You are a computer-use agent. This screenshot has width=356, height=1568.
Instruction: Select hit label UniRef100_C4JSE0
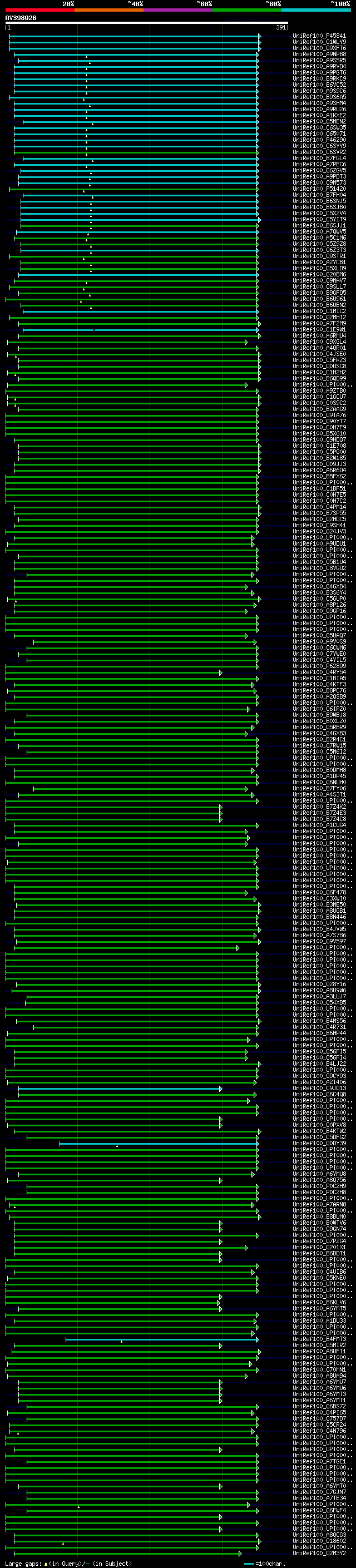tap(319, 354)
